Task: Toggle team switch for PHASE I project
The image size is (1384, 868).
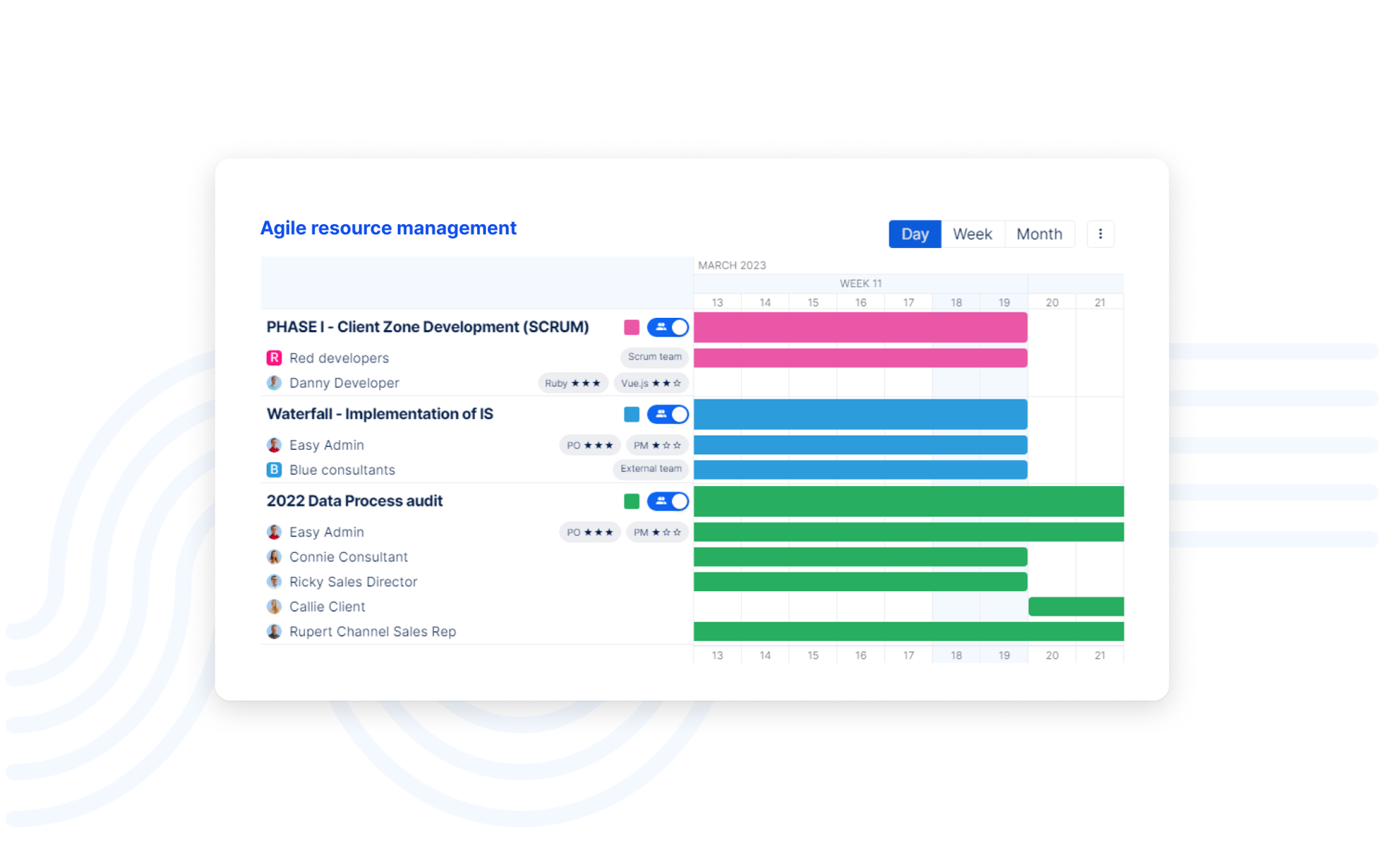Action: 667,327
